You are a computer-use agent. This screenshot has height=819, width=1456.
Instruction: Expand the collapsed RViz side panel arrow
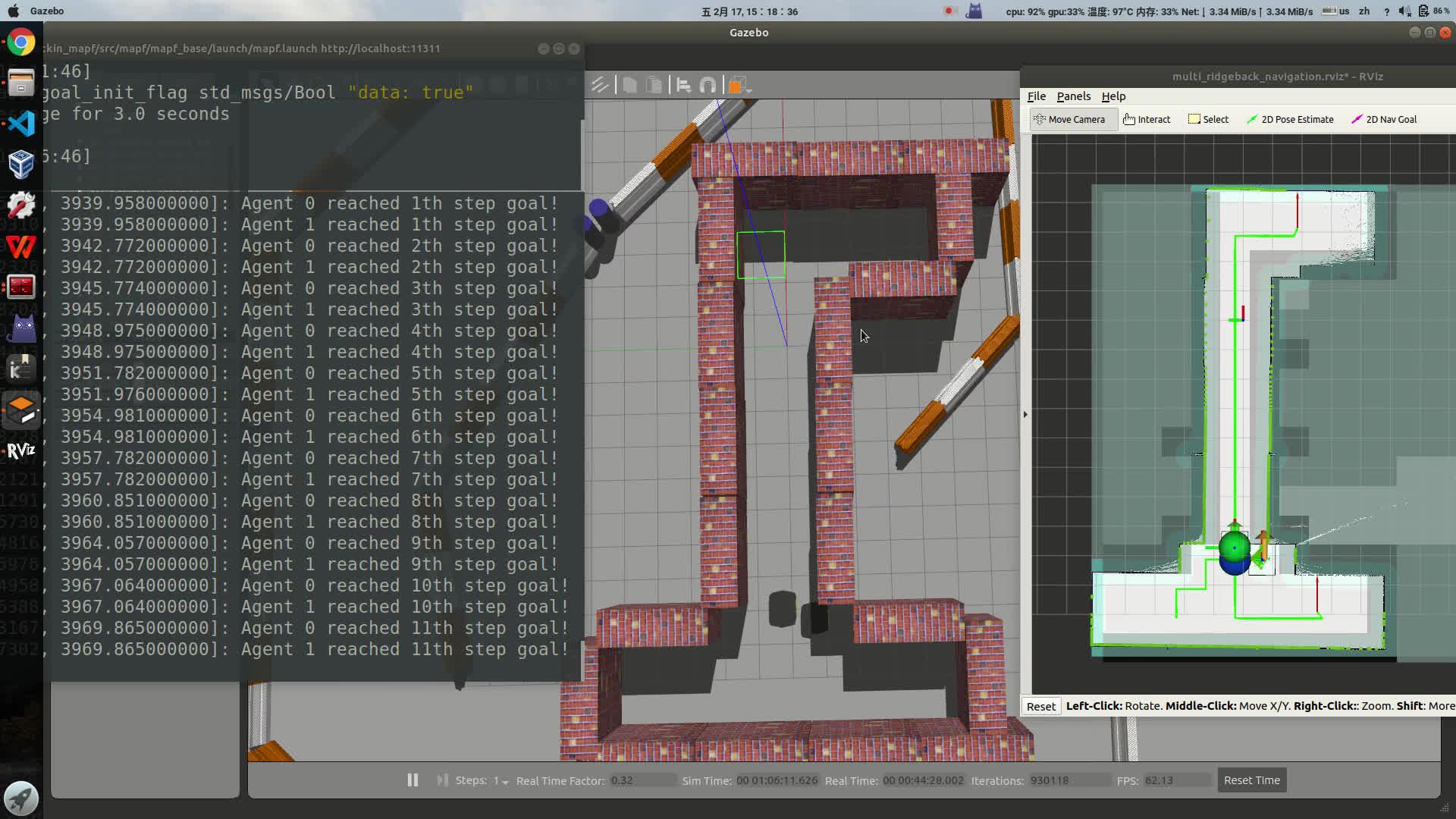pos(1025,414)
